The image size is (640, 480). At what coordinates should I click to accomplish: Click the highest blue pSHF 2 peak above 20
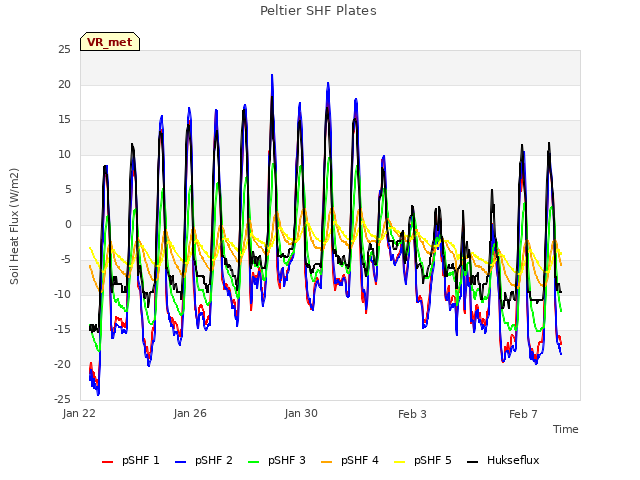point(272,75)
